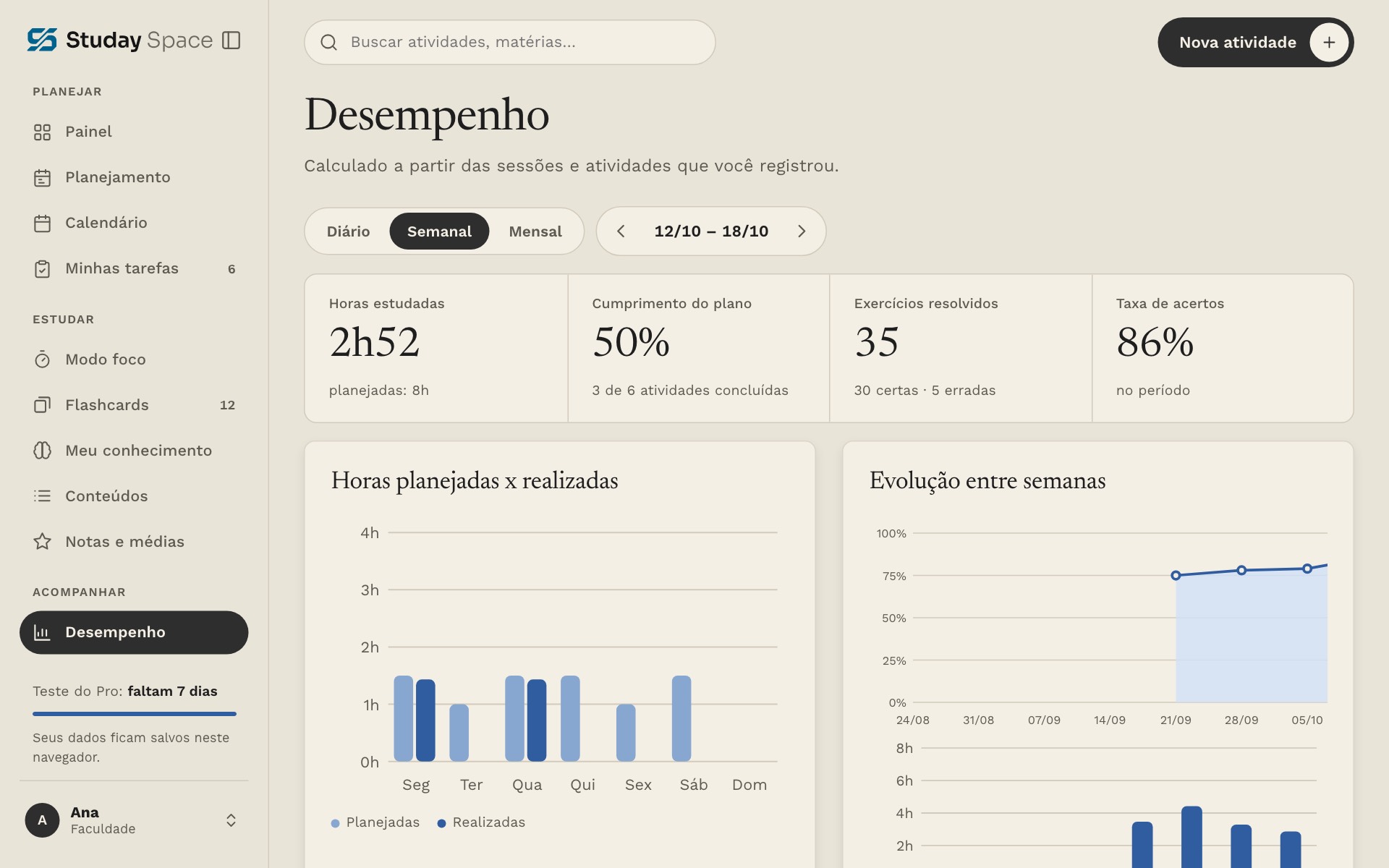The height and width of the screenshot is (868, 1389).
Task: Click the plus icon on Nova atividade
Action: (1329, 43)
